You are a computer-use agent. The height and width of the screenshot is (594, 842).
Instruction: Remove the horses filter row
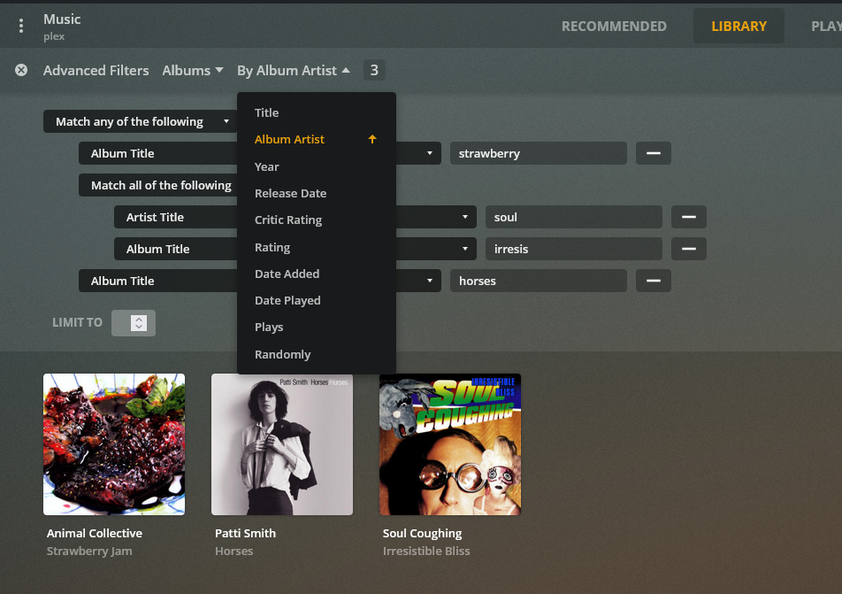[653, 280]
